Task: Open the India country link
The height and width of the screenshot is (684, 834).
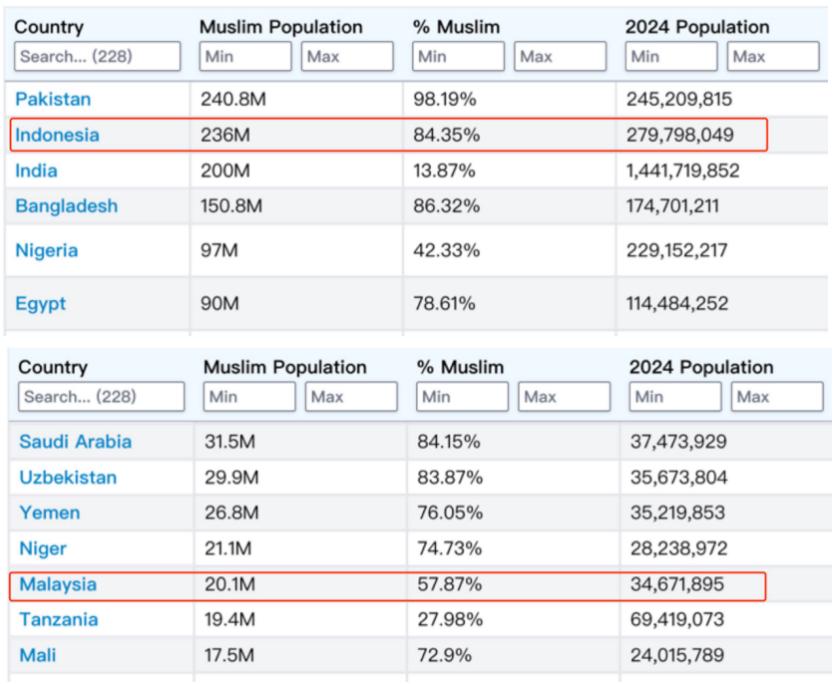Action: (36, 171)
